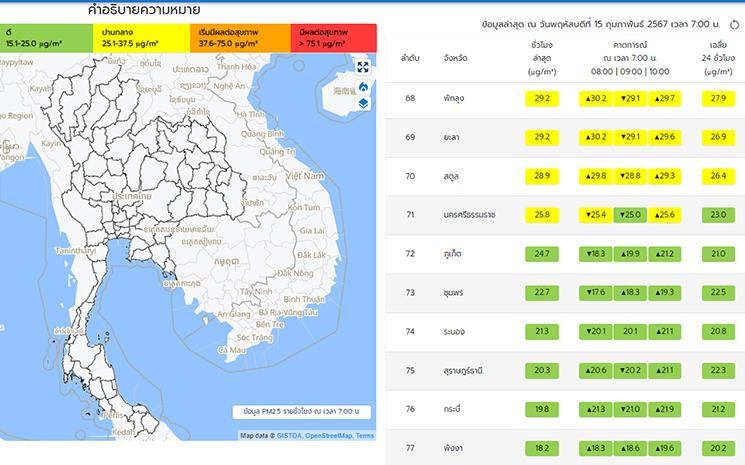Screen dimensions: 745x465
Task: Select province 'สุราษฎร์ธานี' in the table
Action: 463,370
